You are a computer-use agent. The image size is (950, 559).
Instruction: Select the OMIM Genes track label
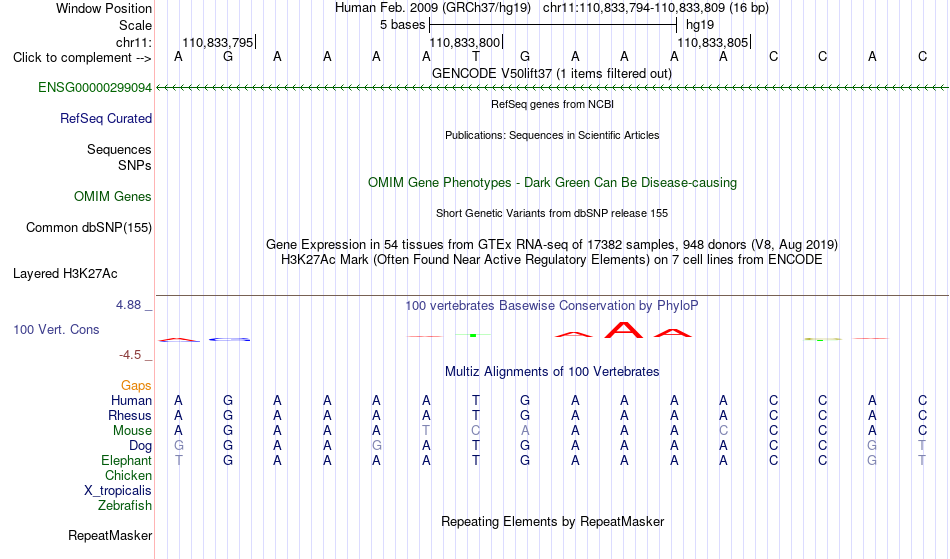(113, 197)
